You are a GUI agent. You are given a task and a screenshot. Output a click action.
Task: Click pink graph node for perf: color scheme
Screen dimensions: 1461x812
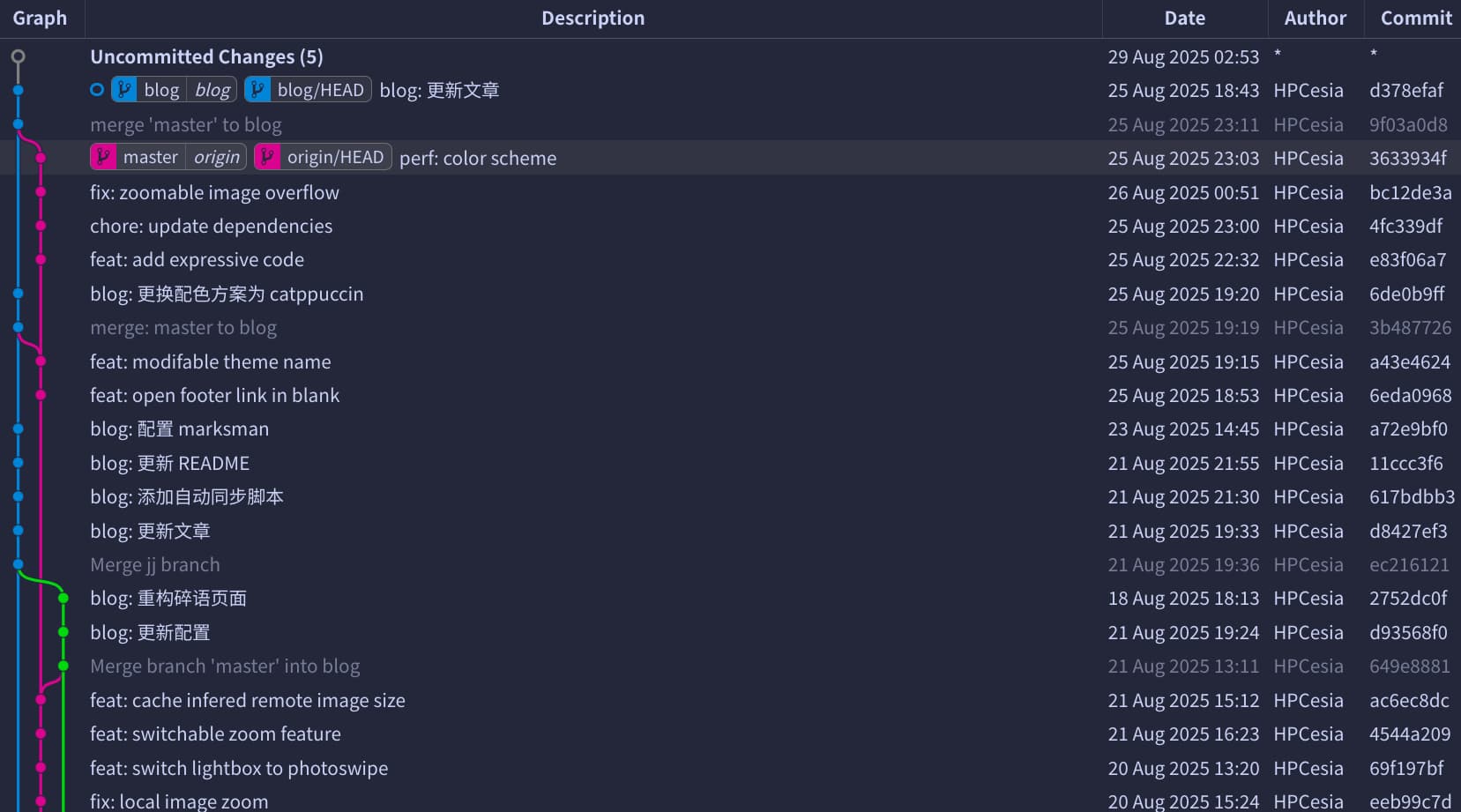coord(41,159)
